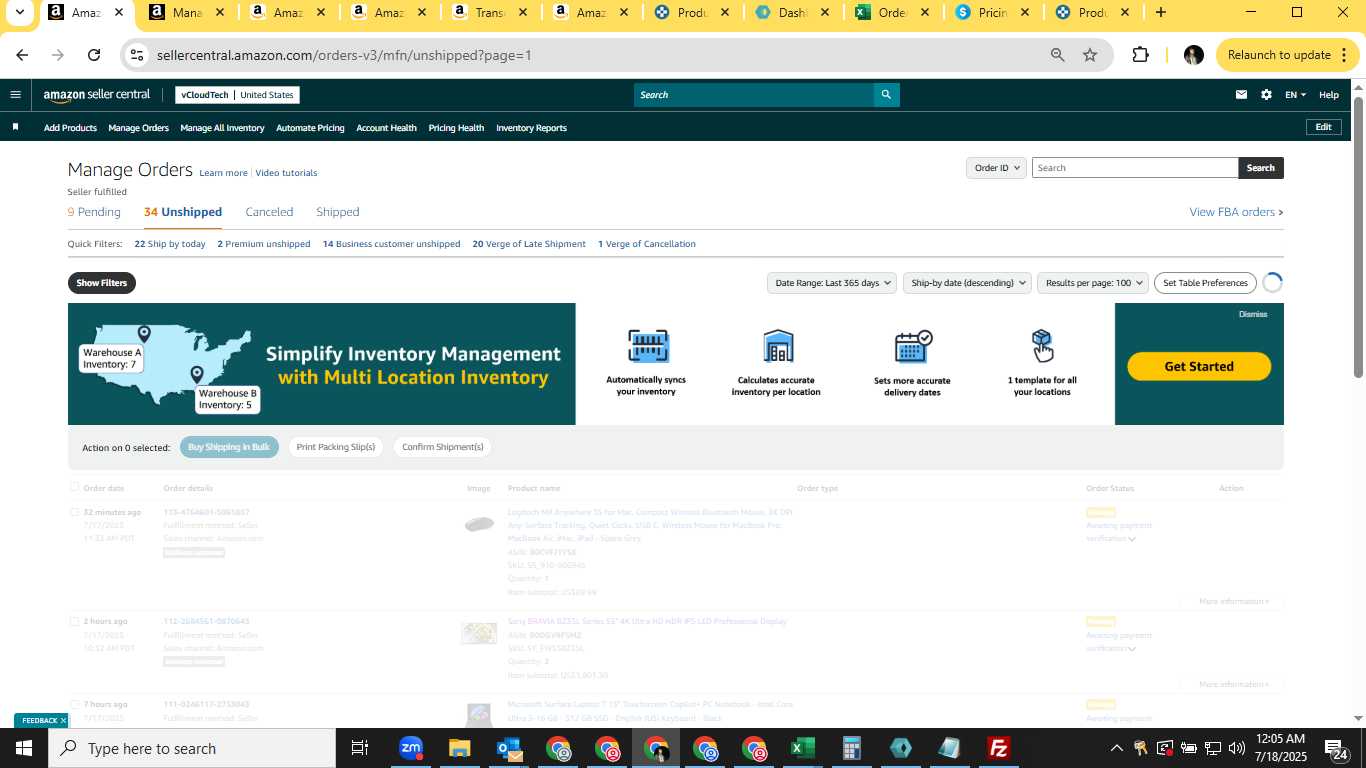Image resolution: width=1366 pixels, height=768 pixels.
Task: Open Inventory Reports menu item
Action: 531,128
